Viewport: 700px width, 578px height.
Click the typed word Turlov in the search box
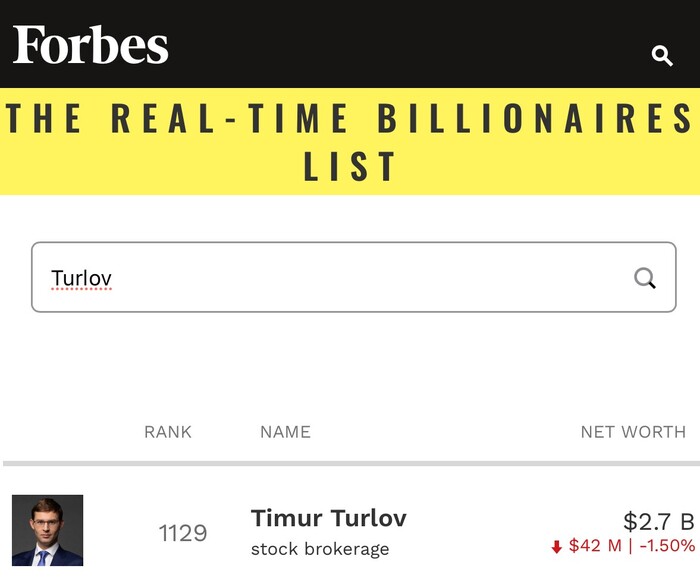point(81,278)
